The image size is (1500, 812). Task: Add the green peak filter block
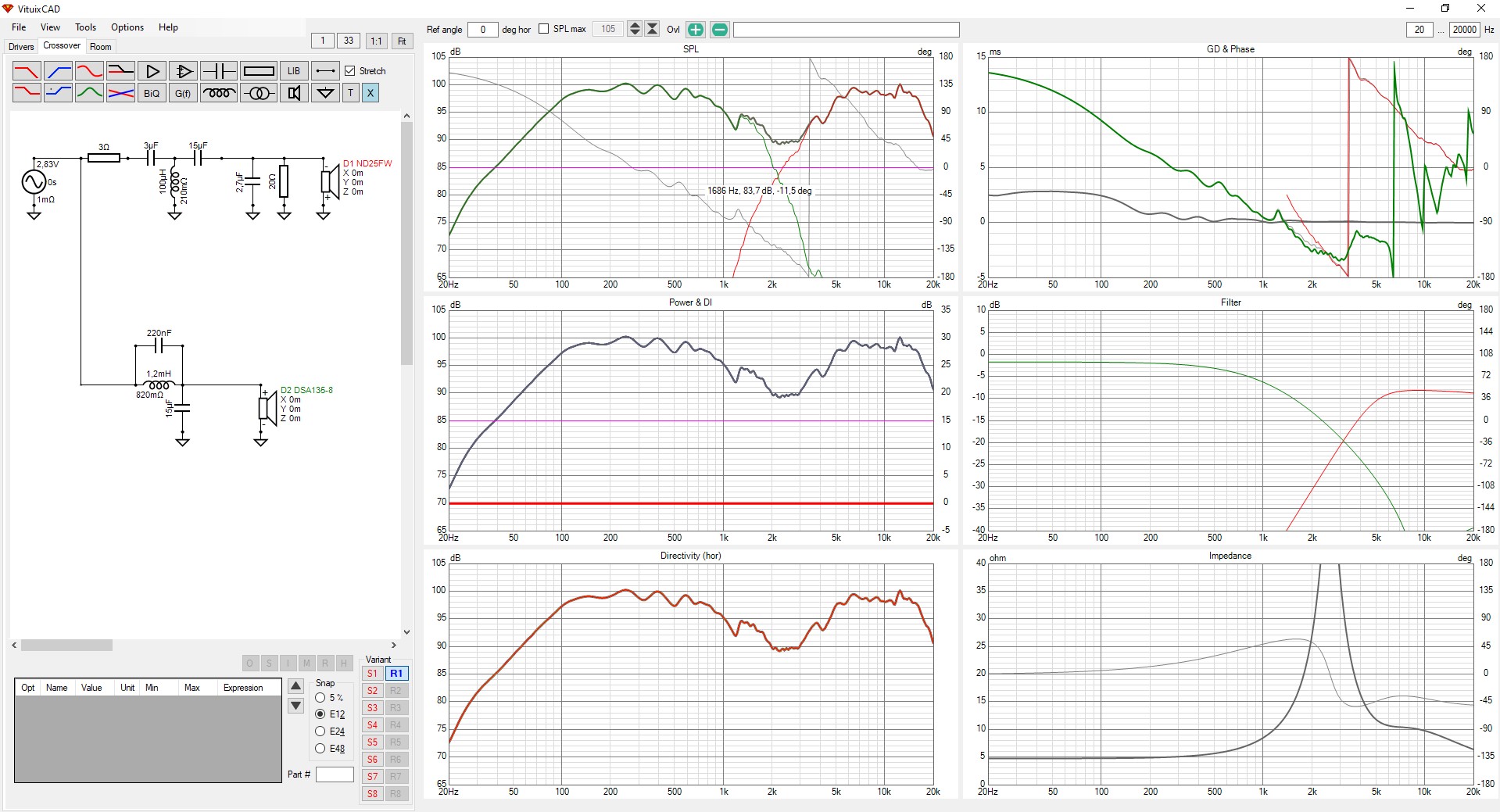tap(89, 93)
